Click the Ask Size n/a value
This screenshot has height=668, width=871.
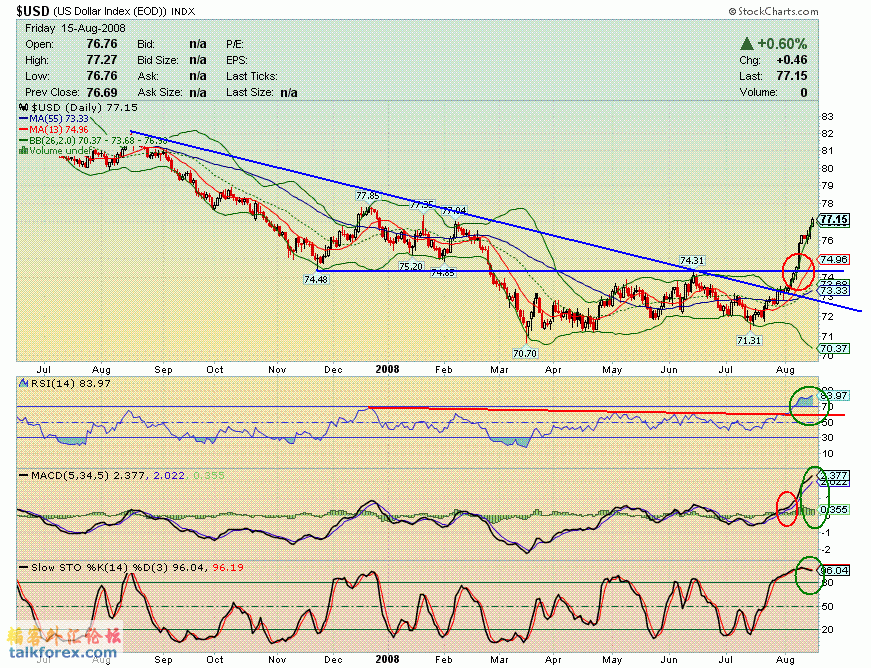coord(198,92)
